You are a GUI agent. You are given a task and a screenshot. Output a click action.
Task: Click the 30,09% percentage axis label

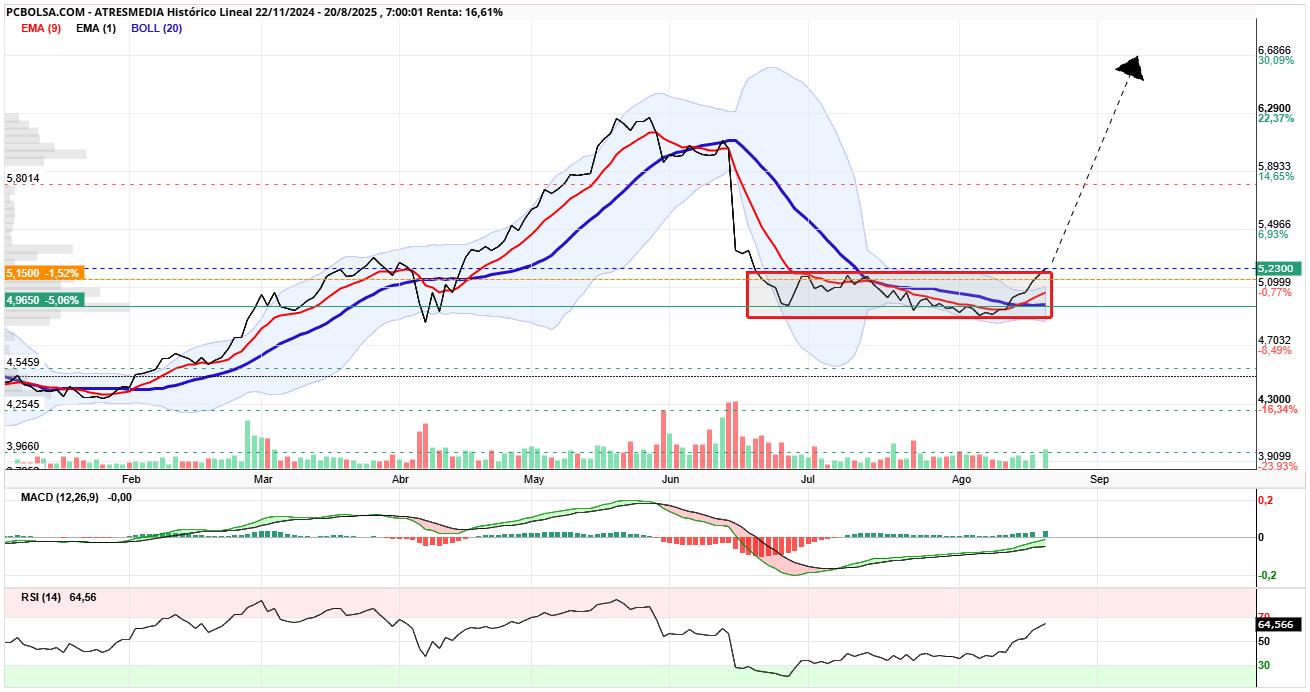[x=1274, y=60]
